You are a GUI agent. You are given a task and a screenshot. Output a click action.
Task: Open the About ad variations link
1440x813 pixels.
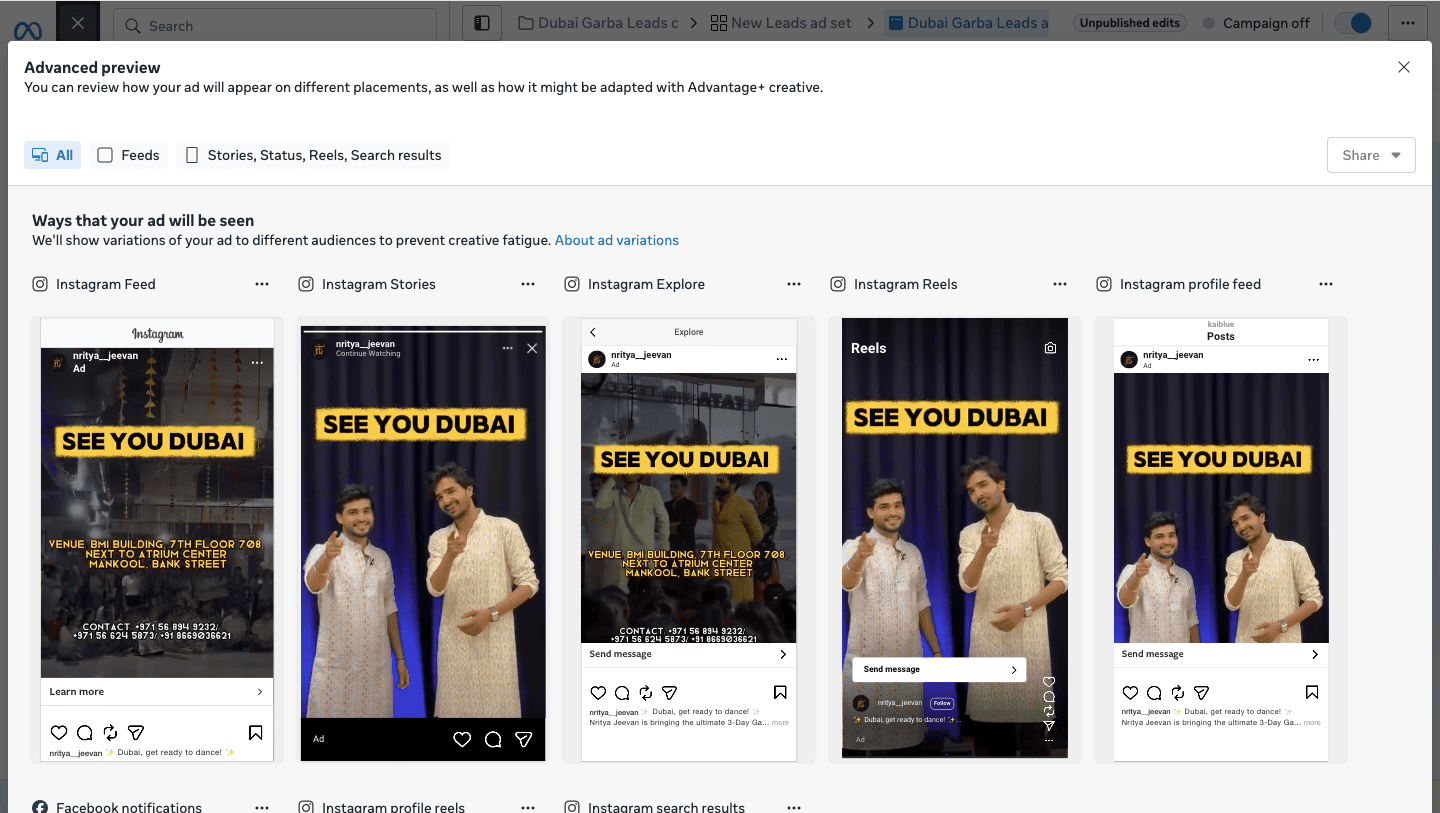pos(617,240)
